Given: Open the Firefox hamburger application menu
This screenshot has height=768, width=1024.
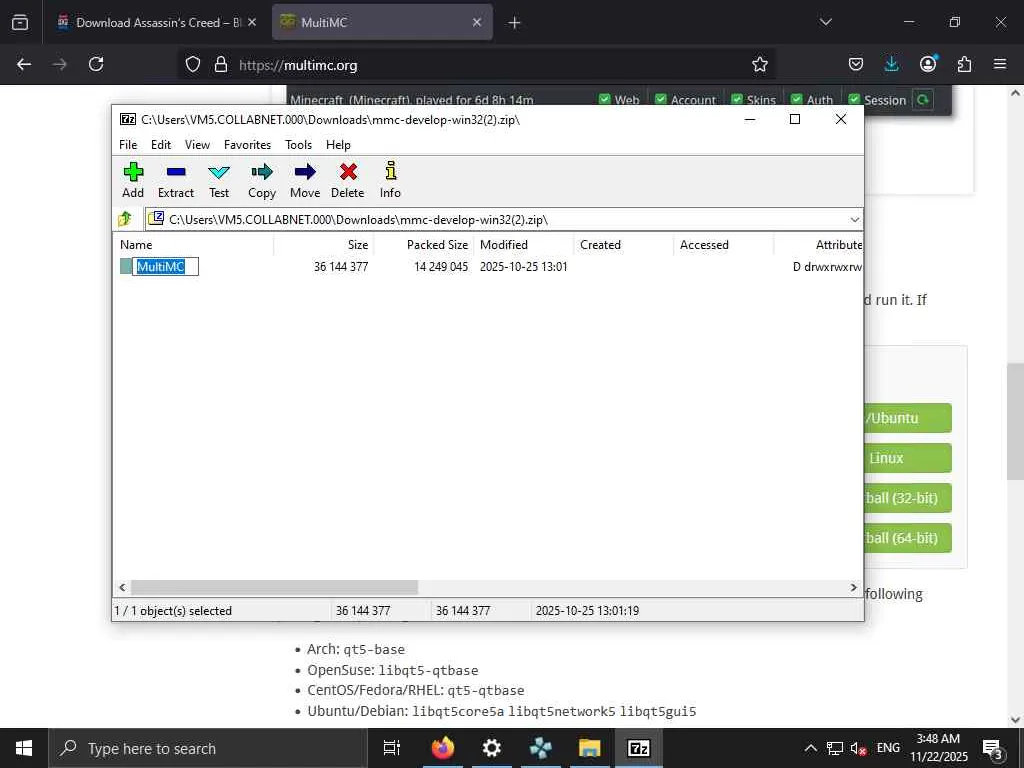Looking at the screenshot, I should click(x=1000, y=64).
